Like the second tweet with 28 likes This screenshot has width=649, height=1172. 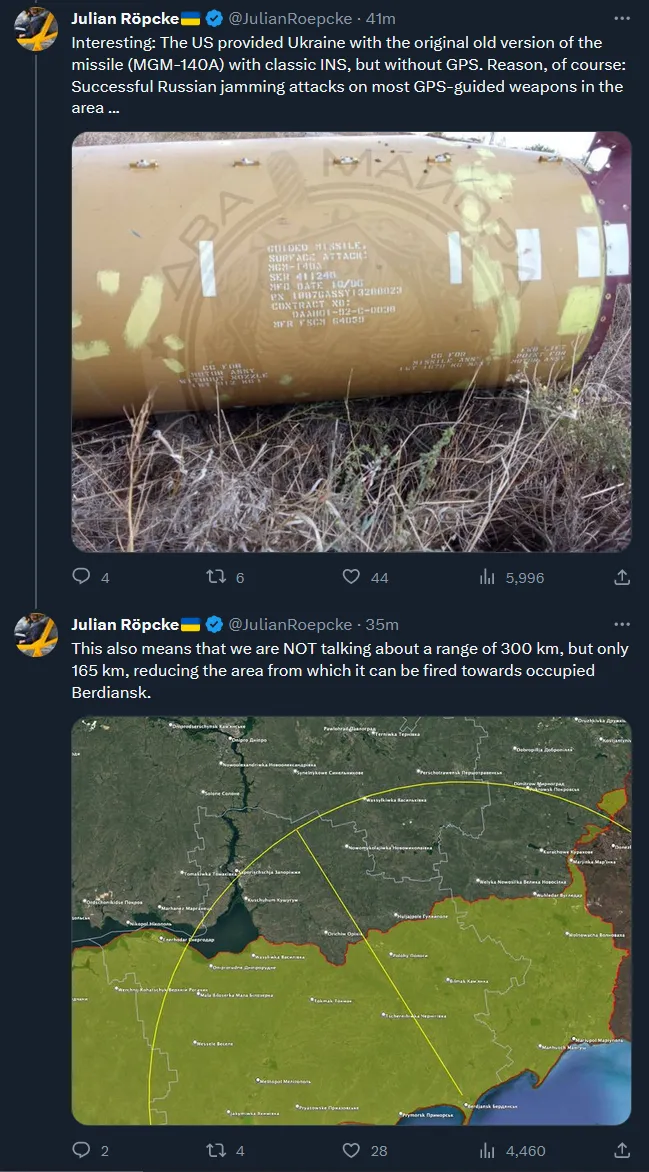351,1151
